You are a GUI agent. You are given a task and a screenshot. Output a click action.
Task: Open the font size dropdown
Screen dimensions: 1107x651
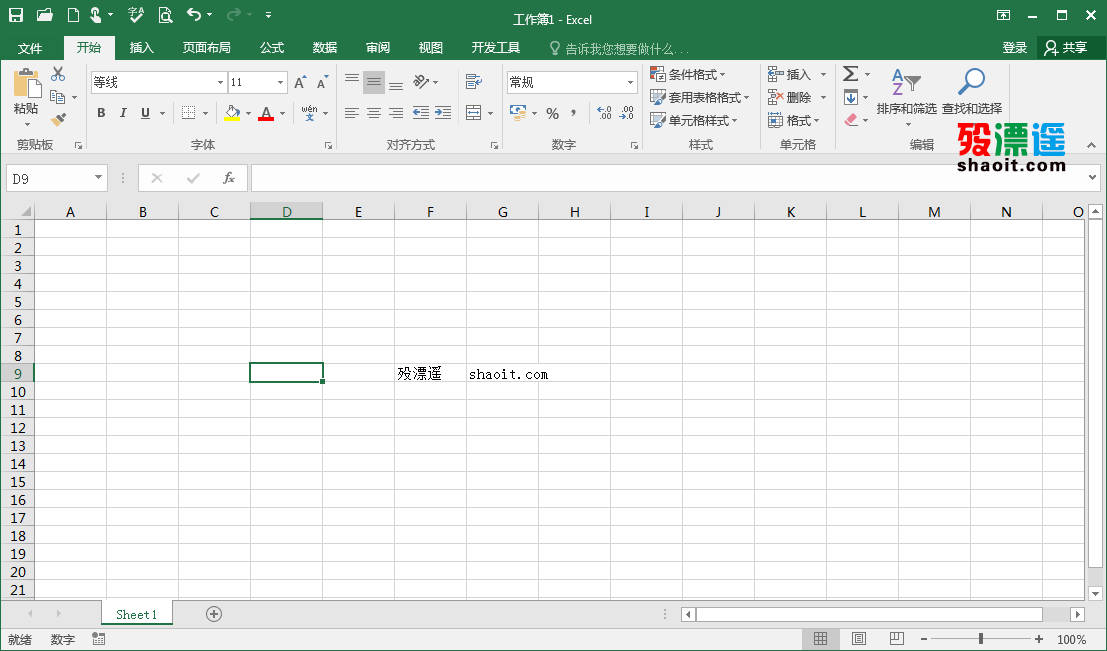coord(280,83)
